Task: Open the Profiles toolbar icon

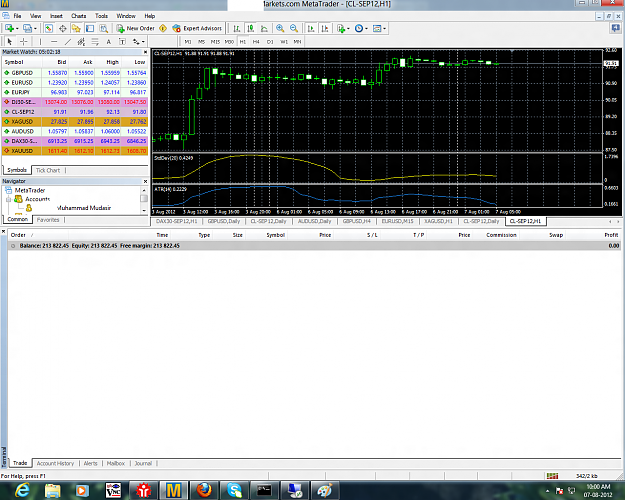Action: tap(27, 28)
